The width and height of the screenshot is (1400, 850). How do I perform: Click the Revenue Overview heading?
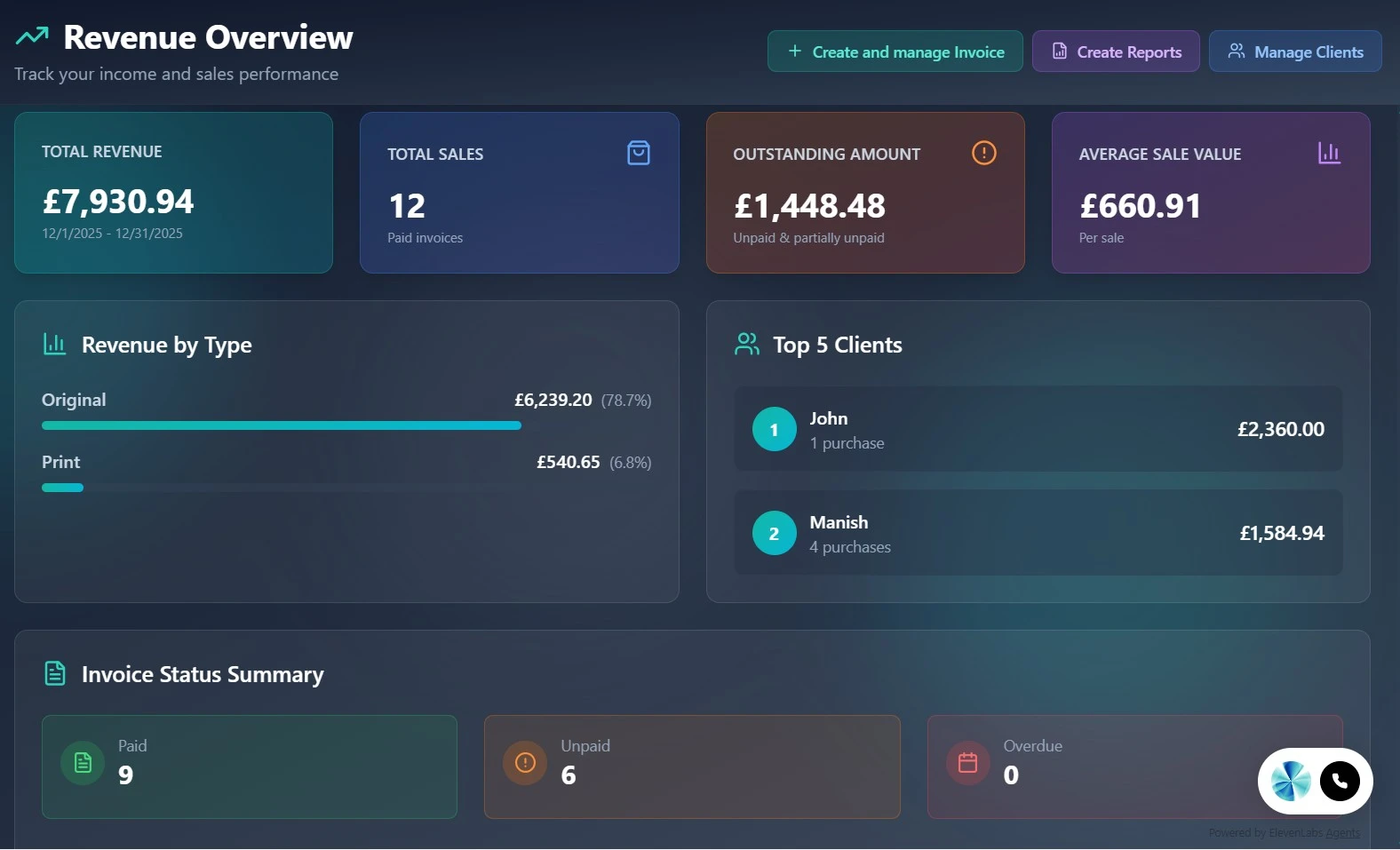tap(209, 37)
